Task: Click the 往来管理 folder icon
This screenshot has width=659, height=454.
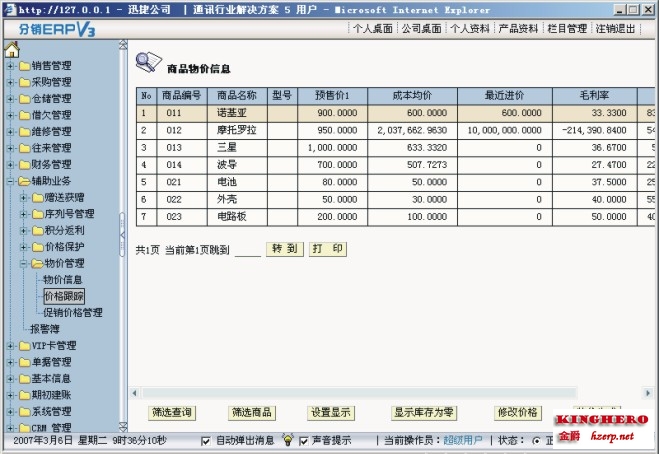Action: coord(25,148)
